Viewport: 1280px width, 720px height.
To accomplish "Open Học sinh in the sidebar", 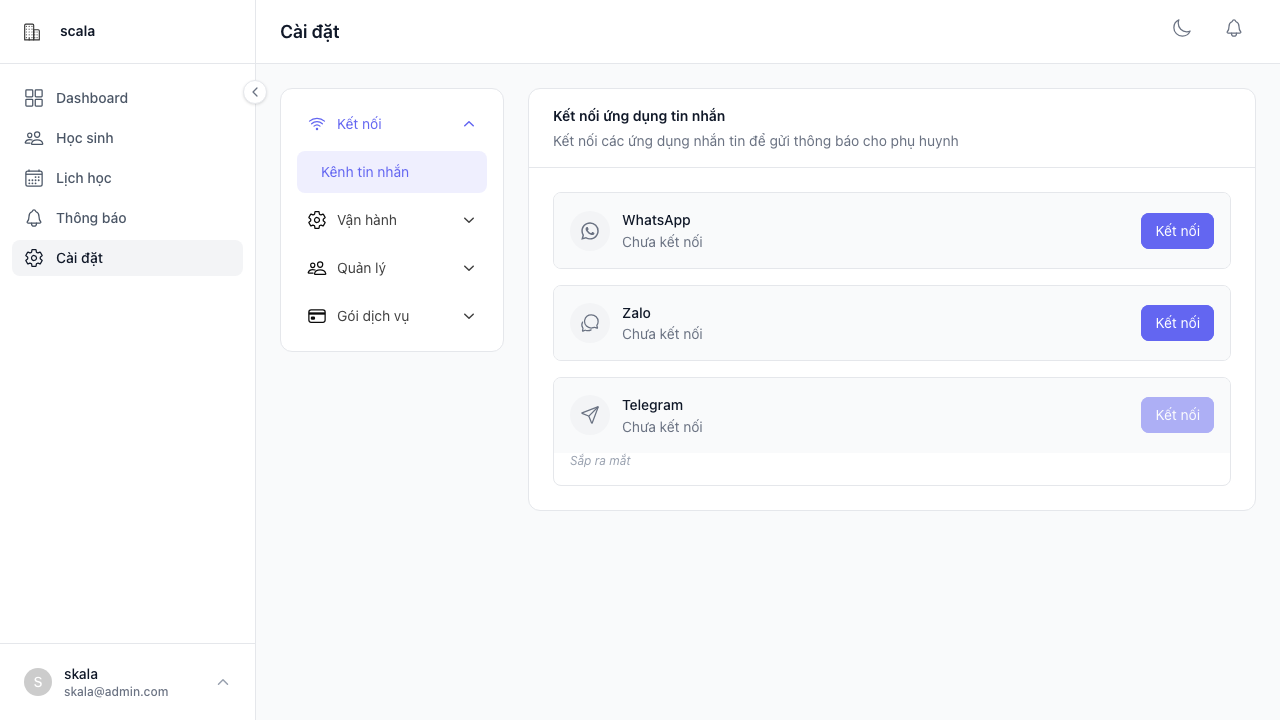I will (85, 138).
